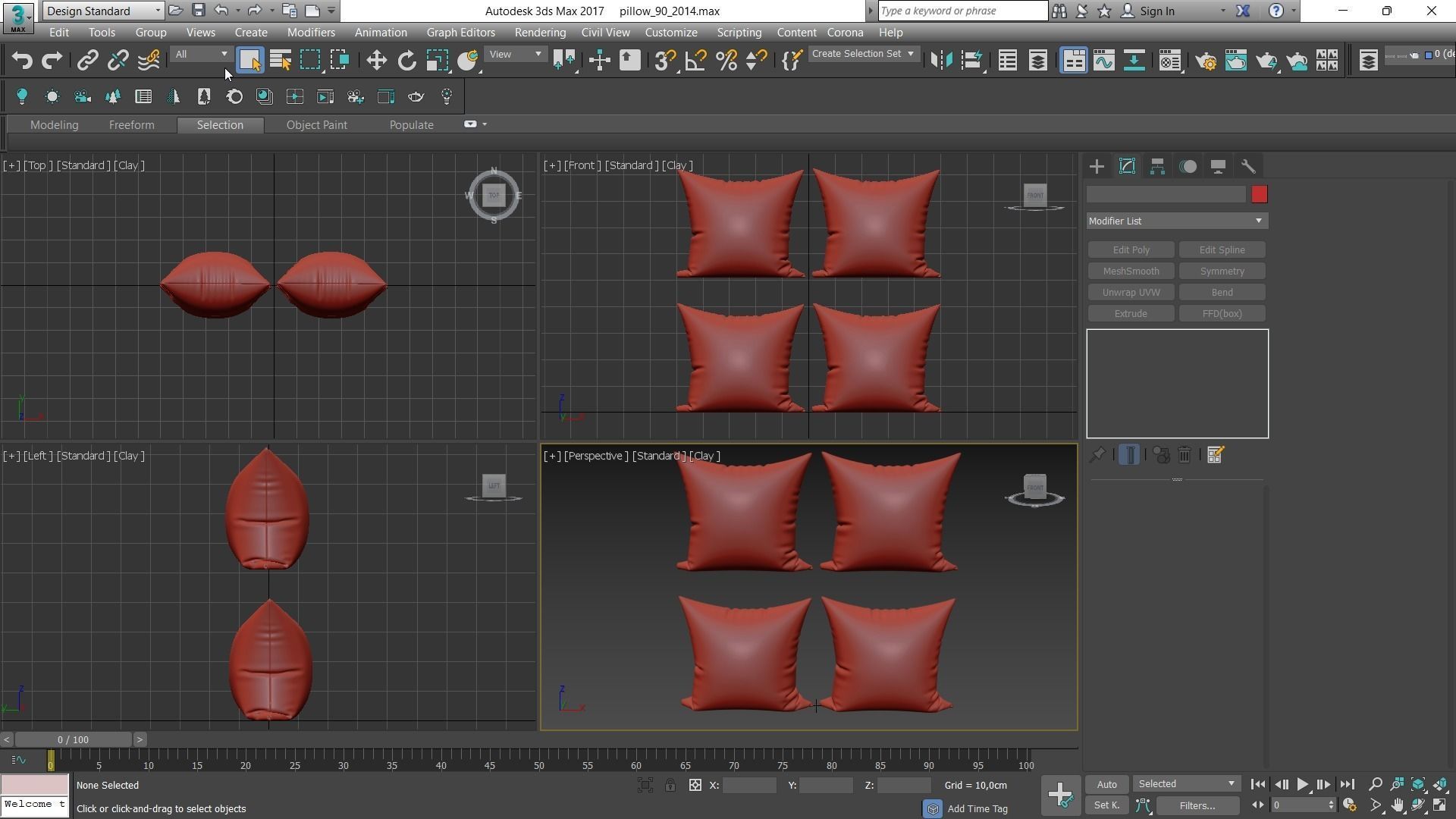
Task: Click the Undo arrow in main toolbar
Action: [x=22, y=60]
